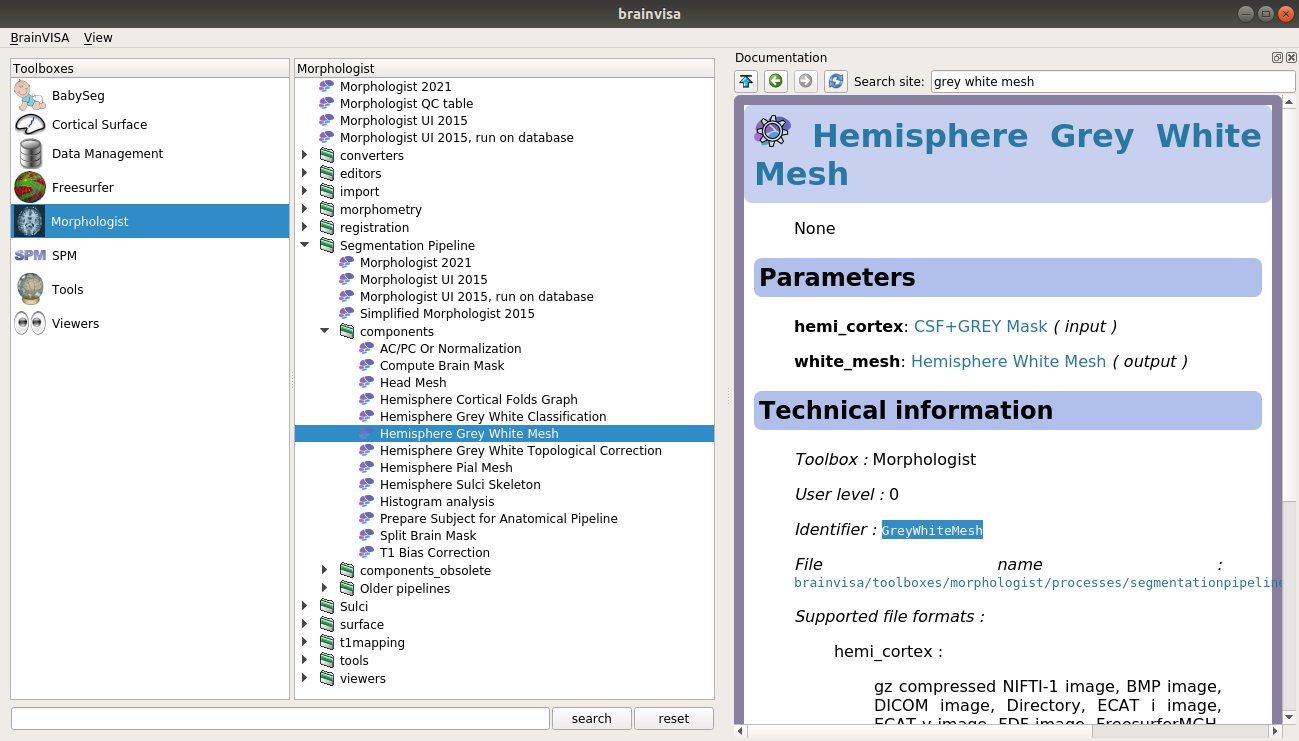This screenshot has height=741, width=1299.
Task: Open the View menu
Action: [x=98, y=38]
